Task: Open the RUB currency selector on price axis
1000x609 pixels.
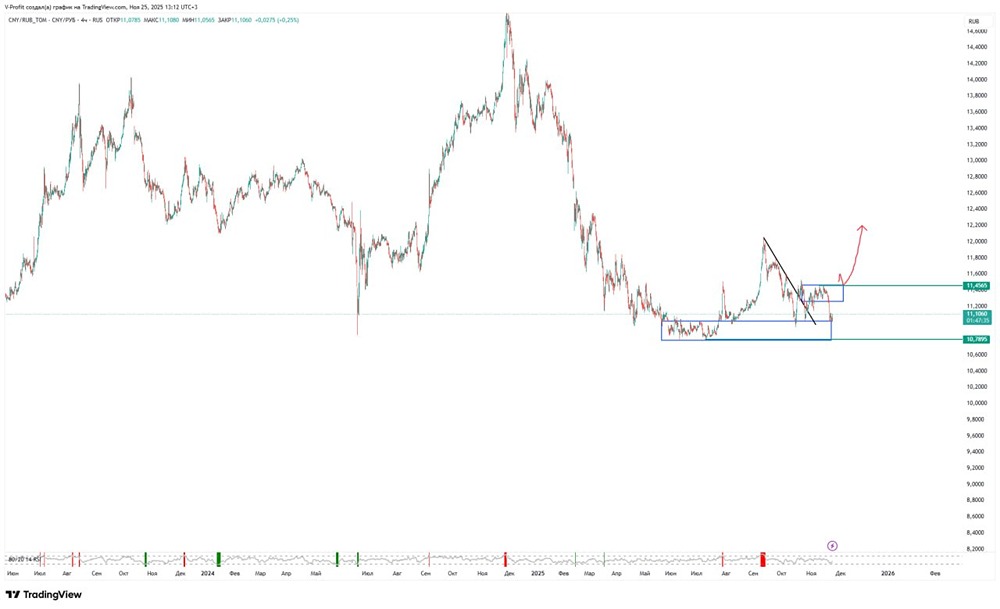Action: (973, 22)
